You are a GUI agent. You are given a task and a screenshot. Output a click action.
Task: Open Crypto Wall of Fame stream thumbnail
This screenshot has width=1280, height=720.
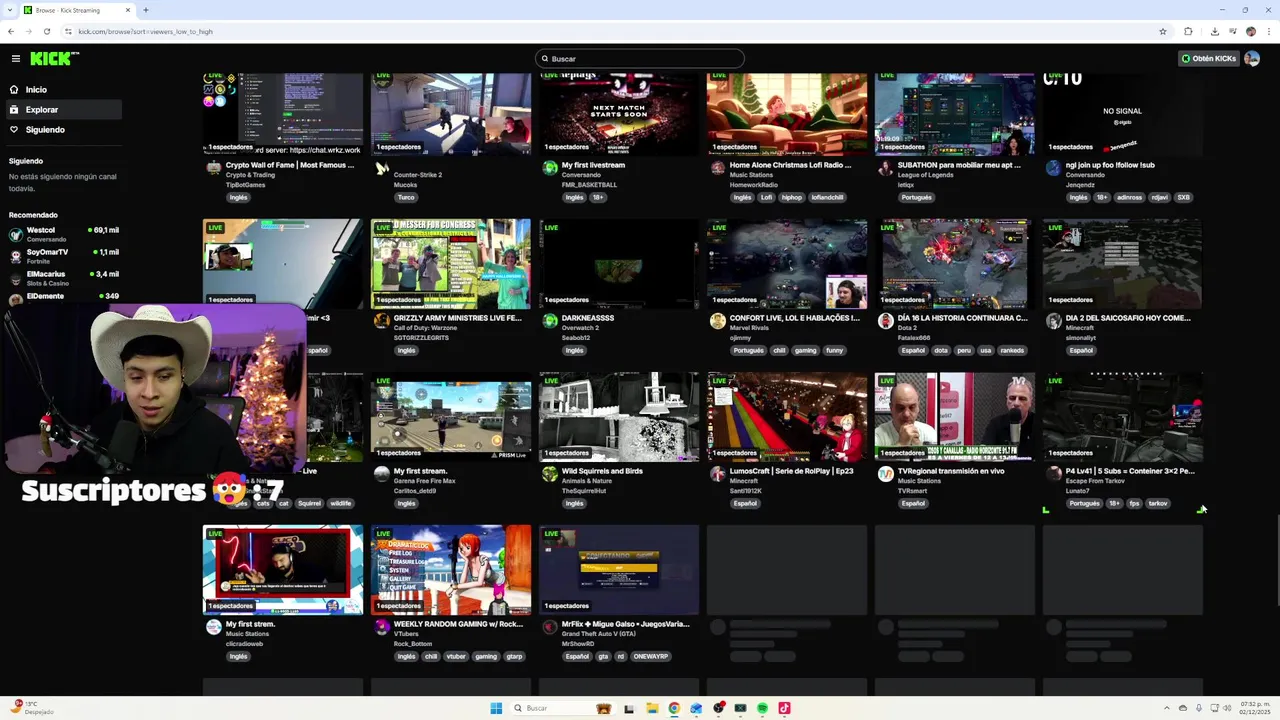283,113
